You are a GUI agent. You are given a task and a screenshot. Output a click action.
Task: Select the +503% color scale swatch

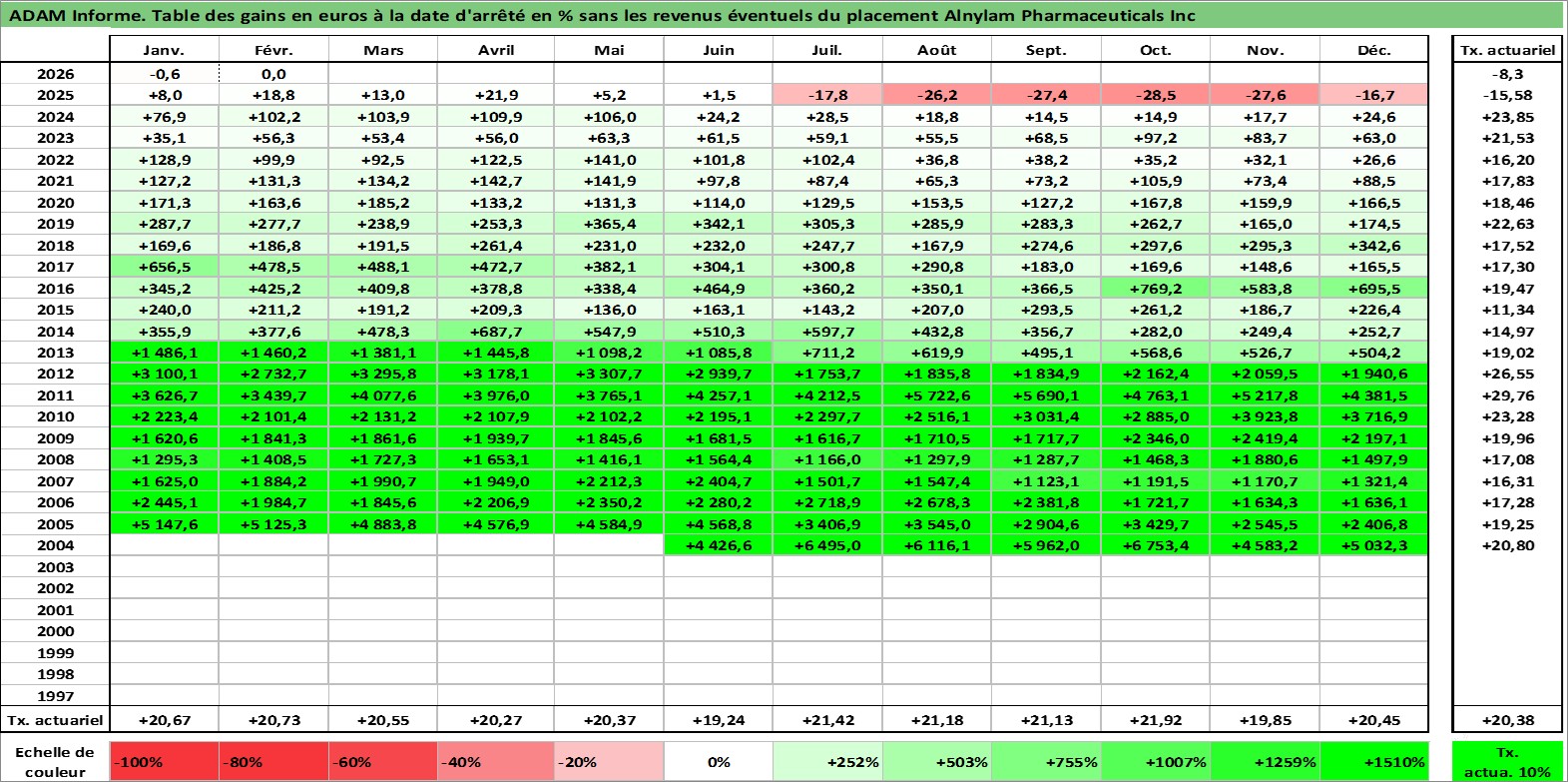(x=937, y=761)
